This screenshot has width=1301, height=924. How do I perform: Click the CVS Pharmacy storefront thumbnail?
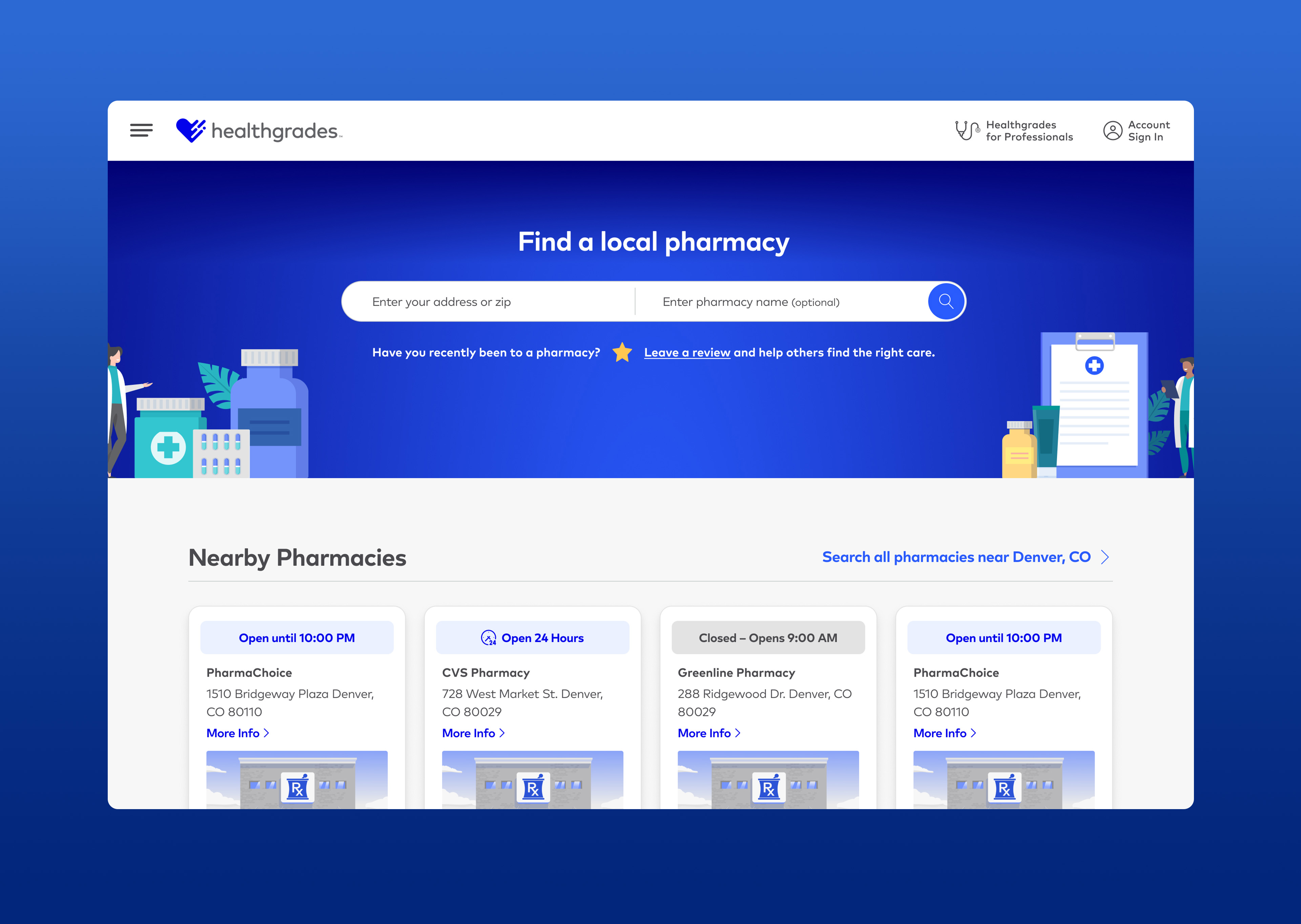[533, 779]
